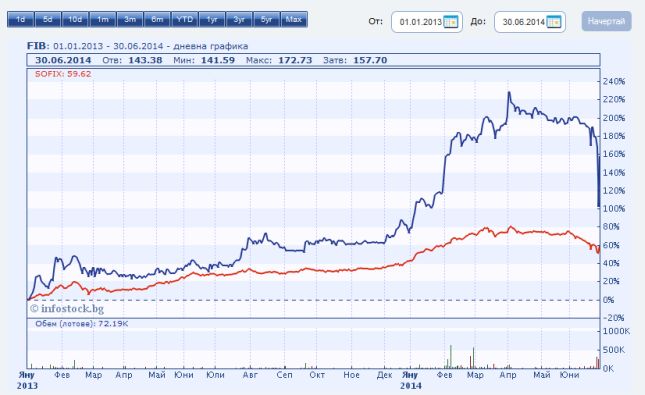The width and height of the screenshot is (645, 395).
Task: Click the 1000K volume axis label
Action: click(616, 331)
